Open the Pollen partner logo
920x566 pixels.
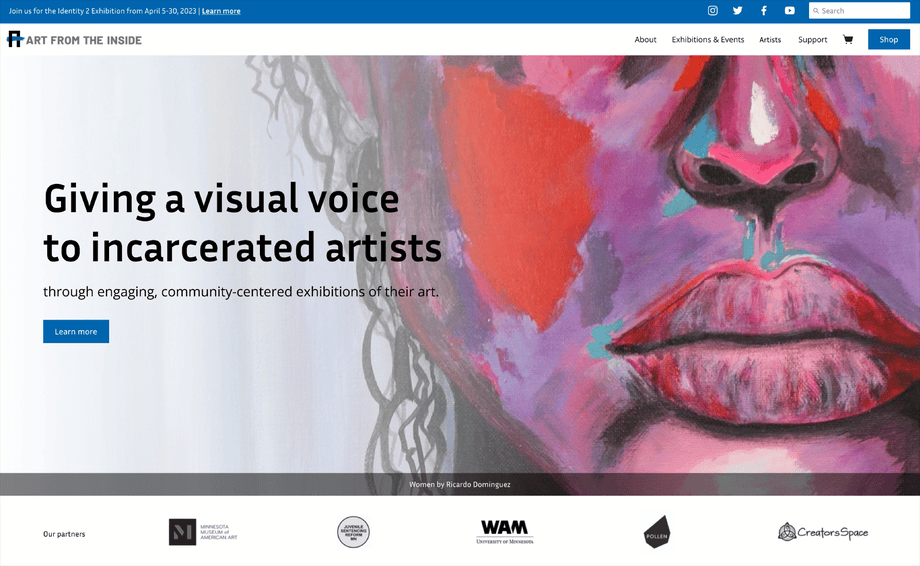(x=657, y=532)
